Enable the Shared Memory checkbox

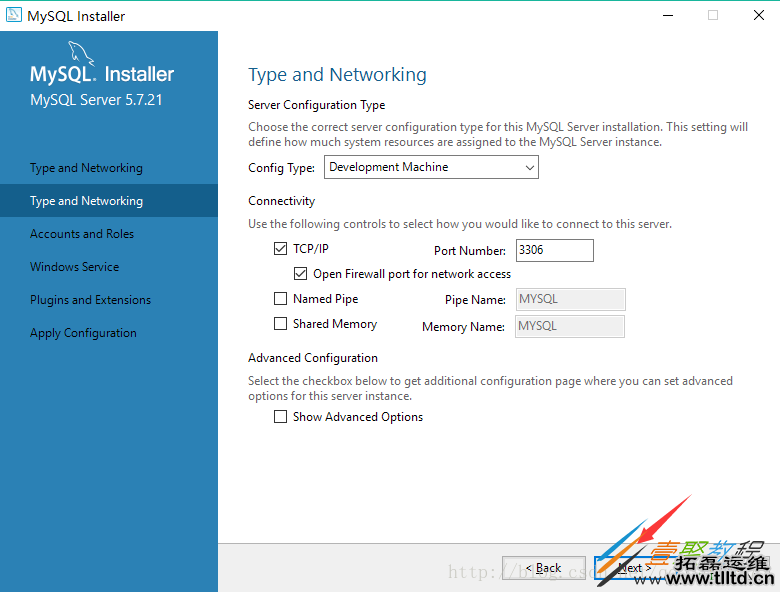(281, 324)
